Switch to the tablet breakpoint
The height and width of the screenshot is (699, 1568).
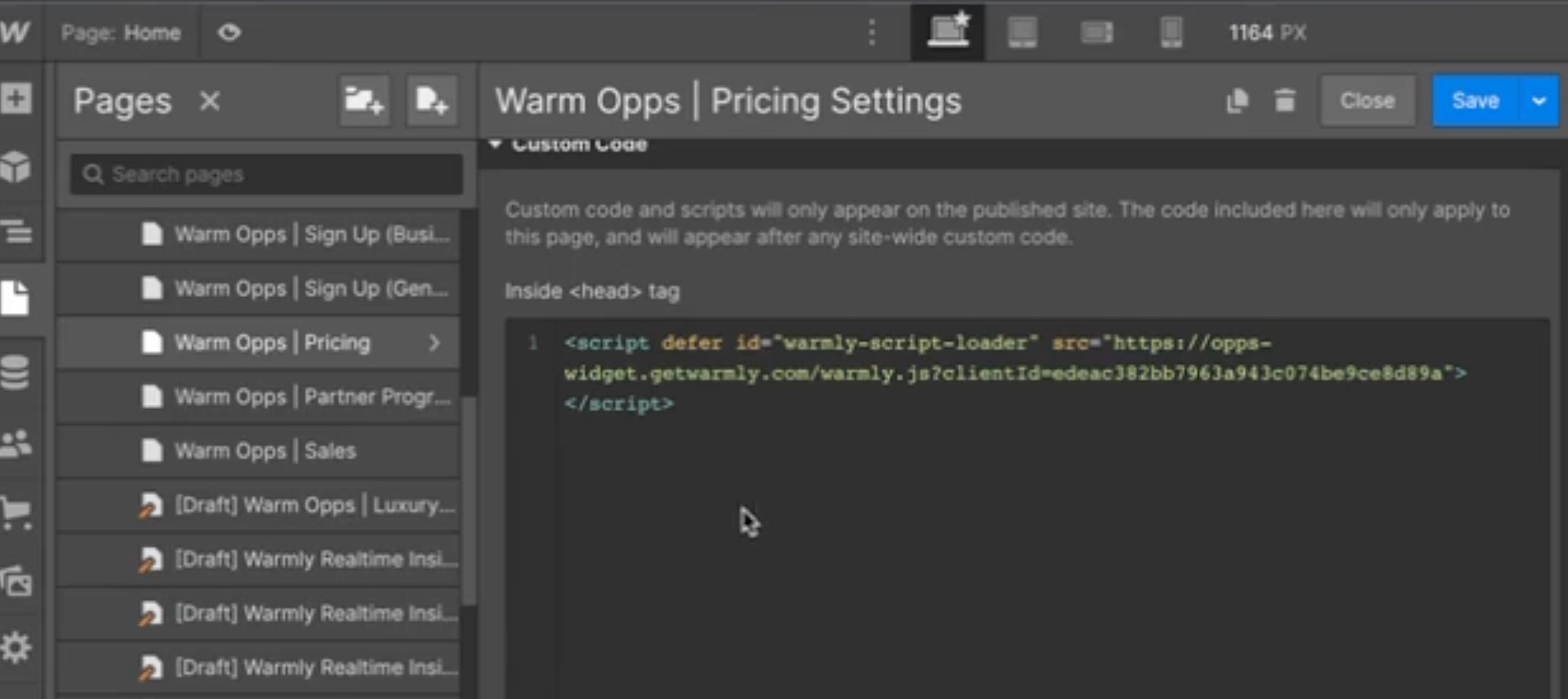coord(1022,32)
